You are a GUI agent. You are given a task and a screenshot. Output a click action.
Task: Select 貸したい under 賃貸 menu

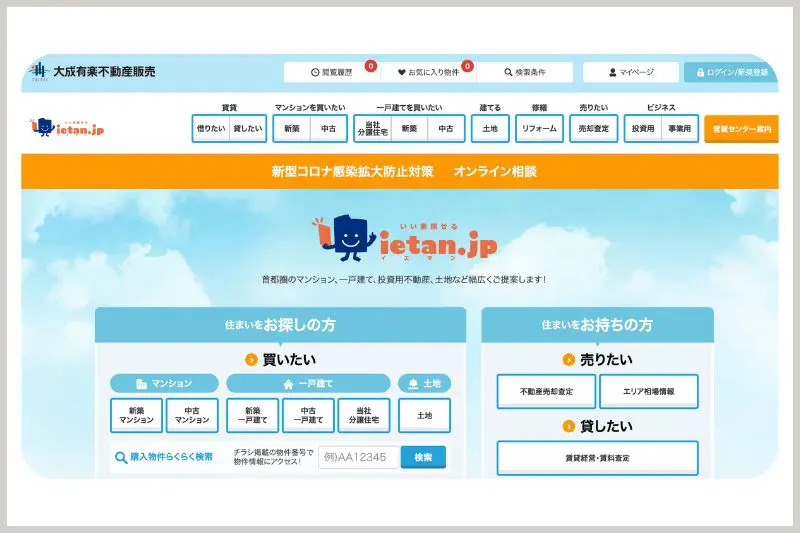pos(248,129)
